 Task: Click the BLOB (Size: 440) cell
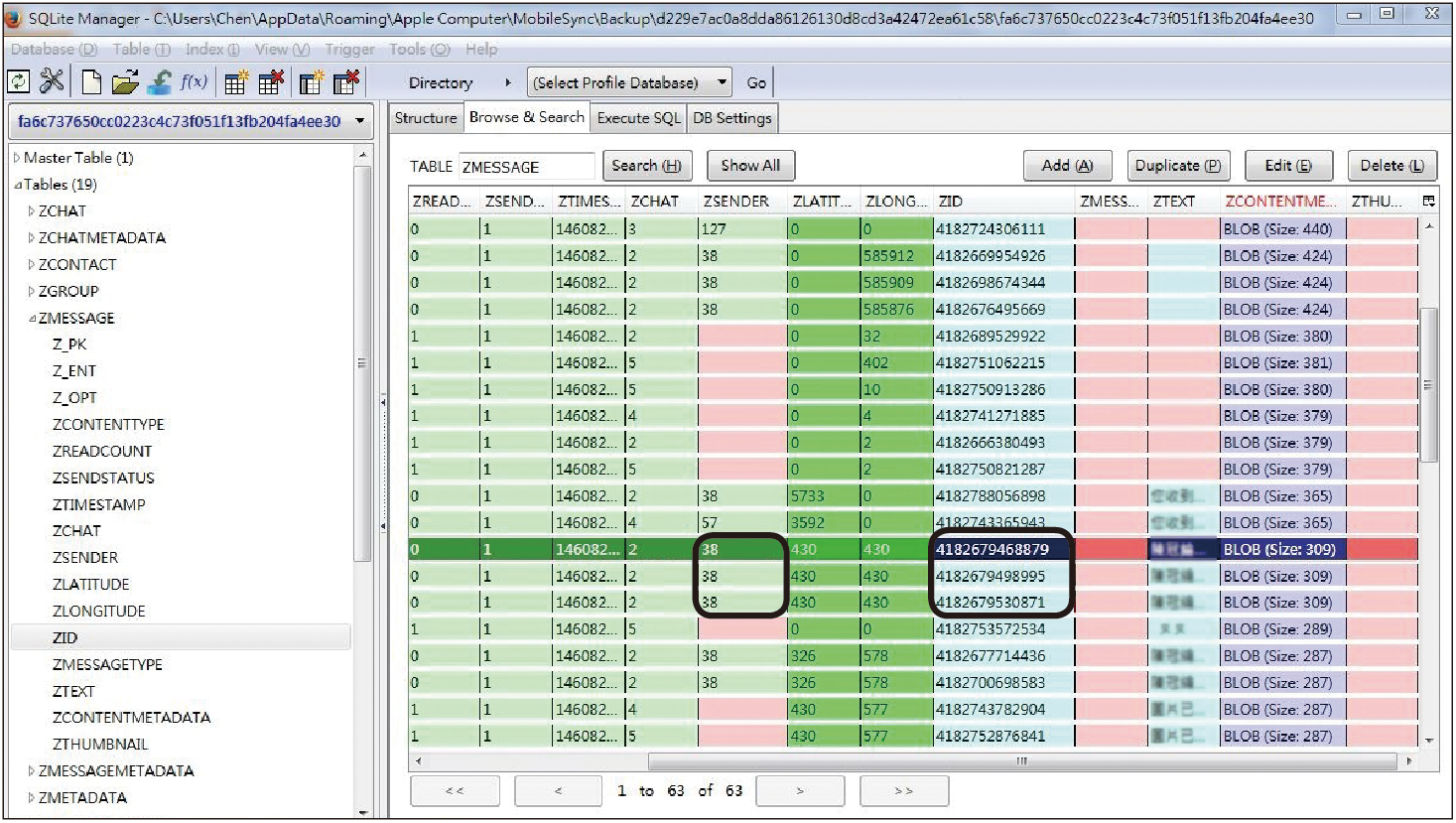coord(1282,229)
